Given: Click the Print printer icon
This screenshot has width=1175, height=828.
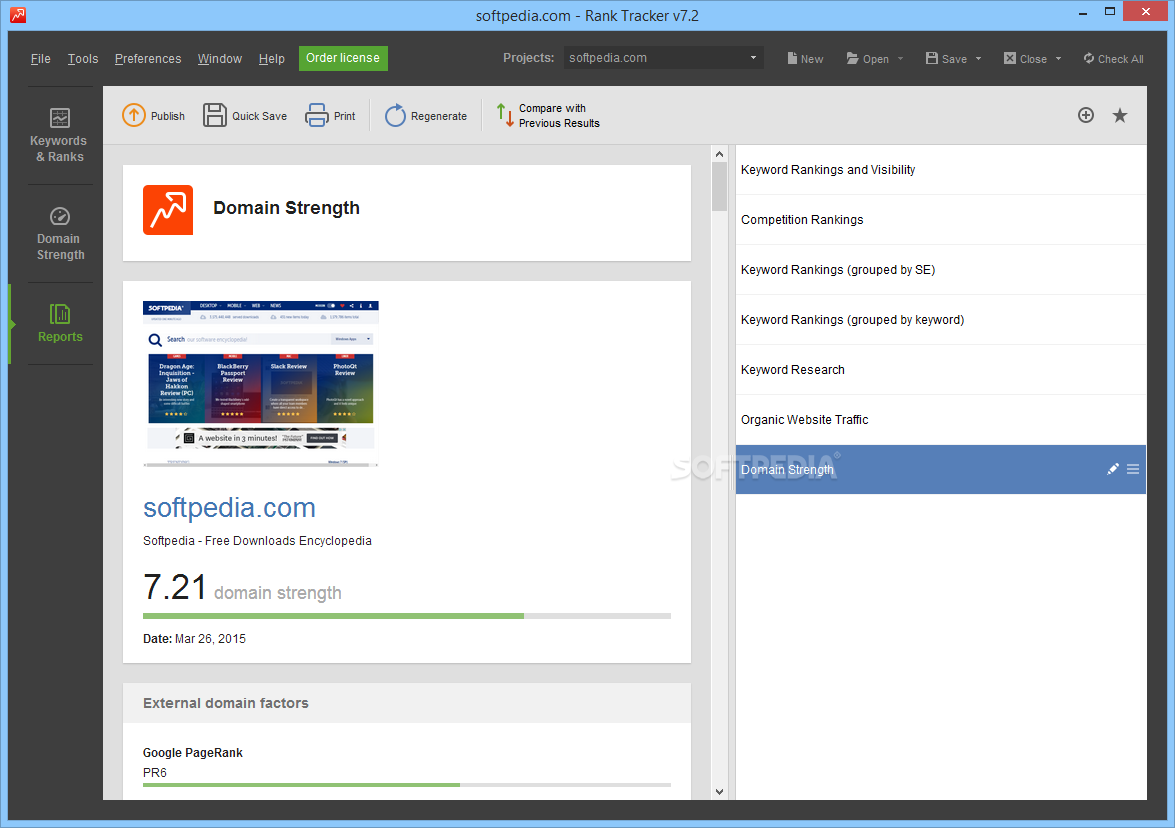Looking at the screenshot, I should click(316, 115).
